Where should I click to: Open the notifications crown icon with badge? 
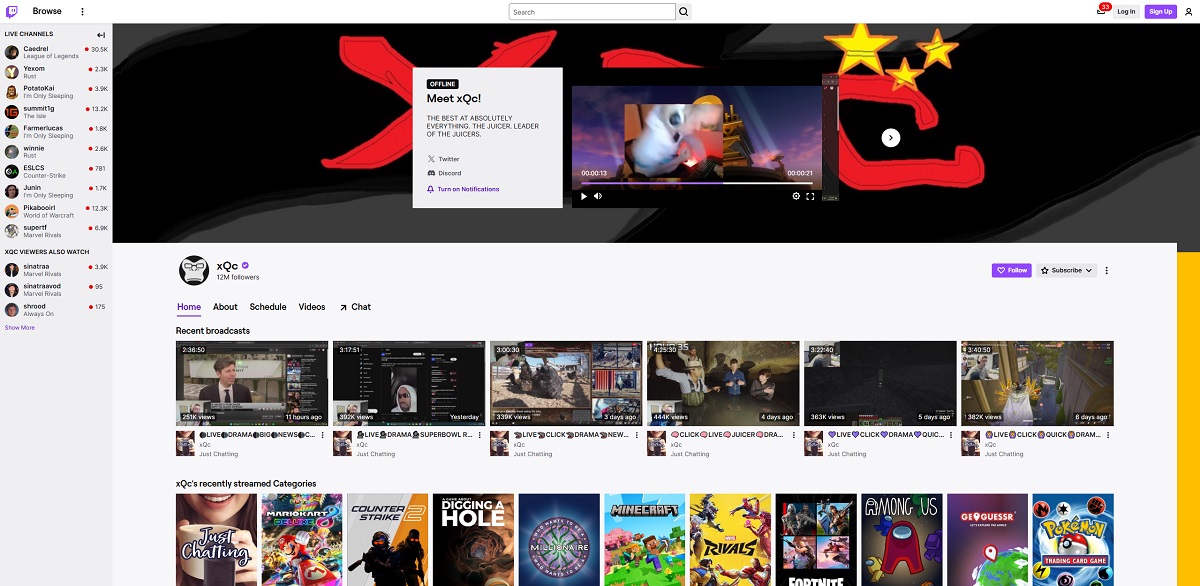click(x=1101, y=11)
